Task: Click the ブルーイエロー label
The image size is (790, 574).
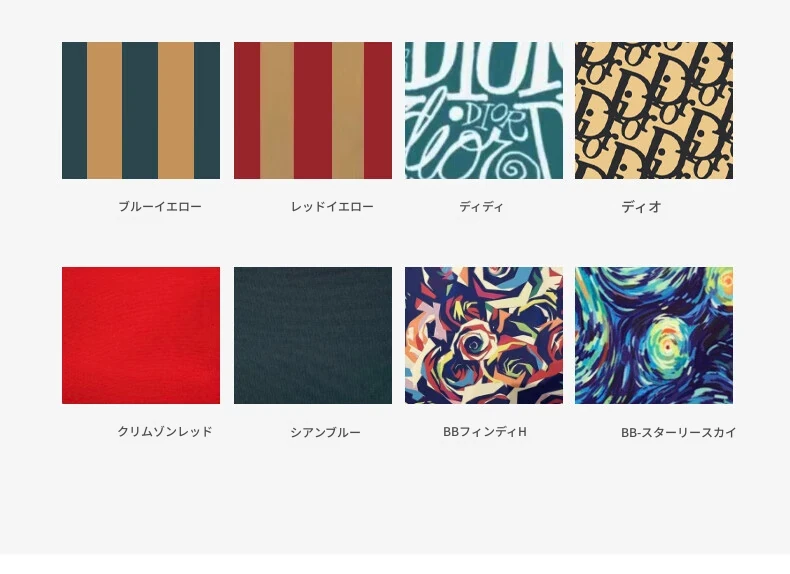Action: (160, 206)
